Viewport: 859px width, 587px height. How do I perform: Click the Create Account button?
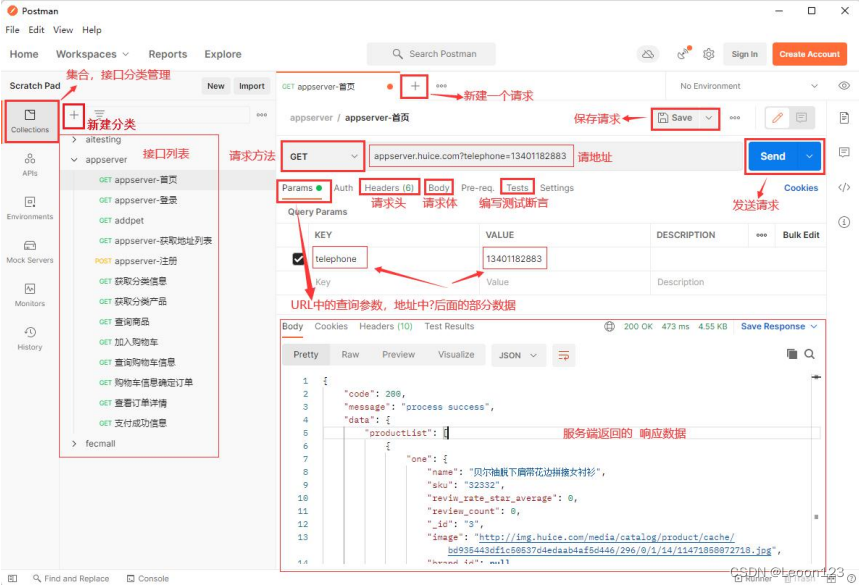pos(809,54)
